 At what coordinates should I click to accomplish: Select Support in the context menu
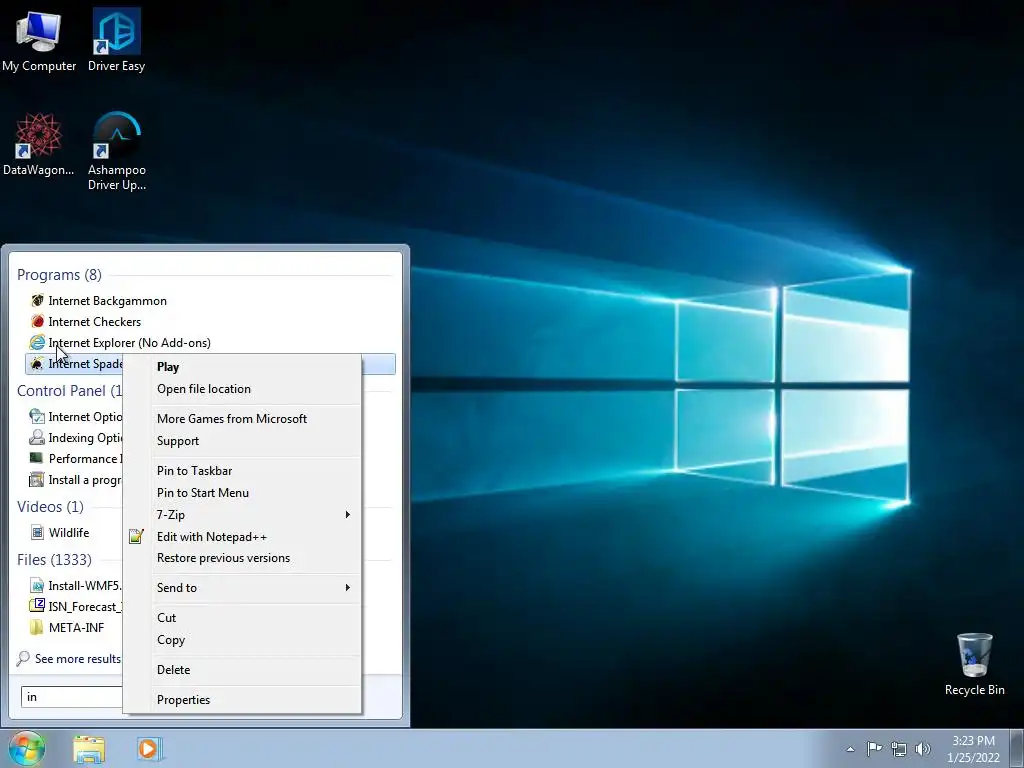[242, 441]
